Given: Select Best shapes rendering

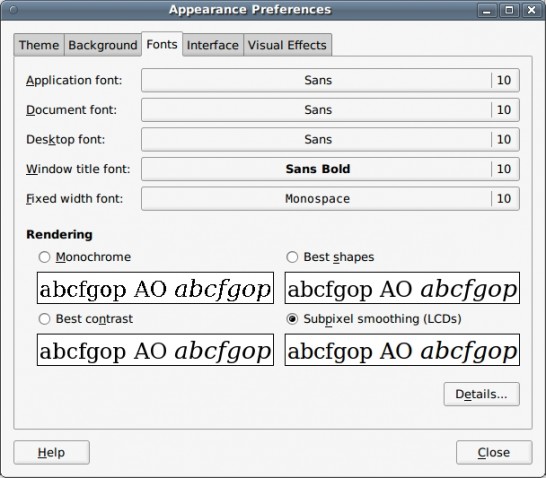Looking at the screenshot, I should coord(330,257).
